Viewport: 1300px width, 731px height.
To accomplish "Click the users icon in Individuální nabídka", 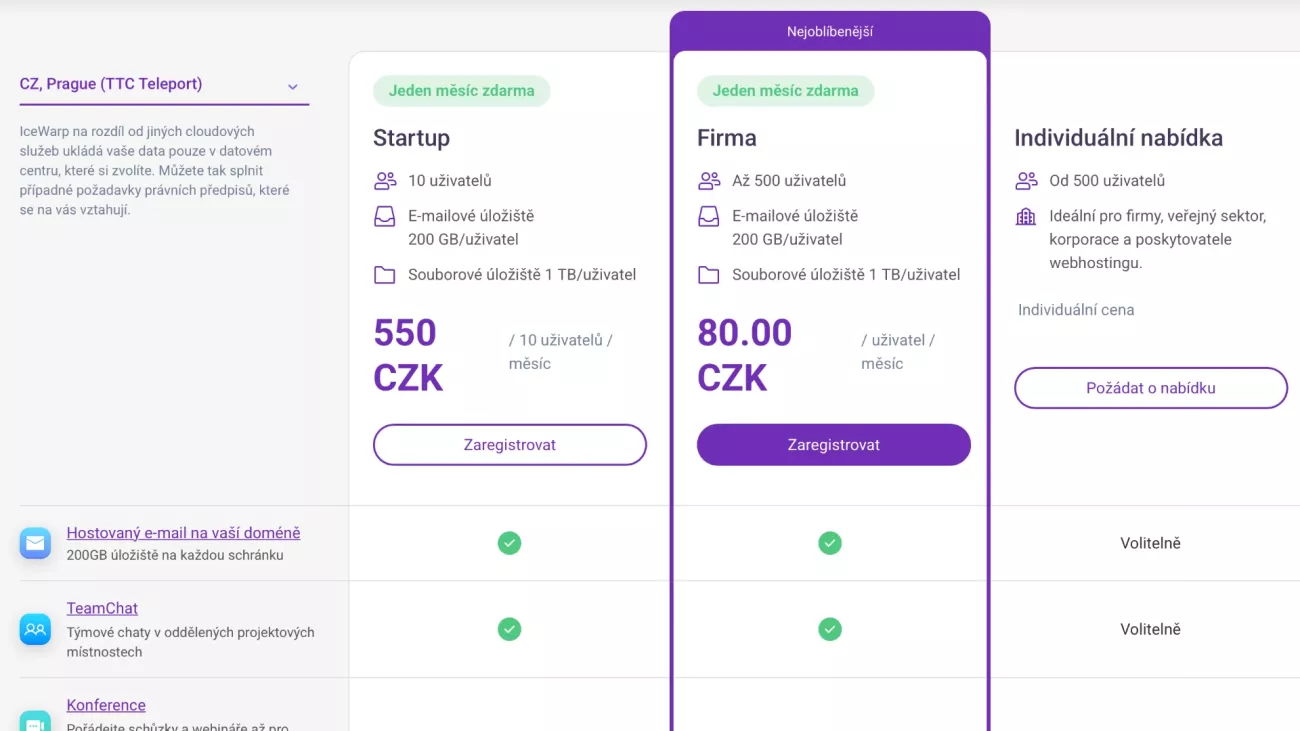I will (x=1026, y=181).
